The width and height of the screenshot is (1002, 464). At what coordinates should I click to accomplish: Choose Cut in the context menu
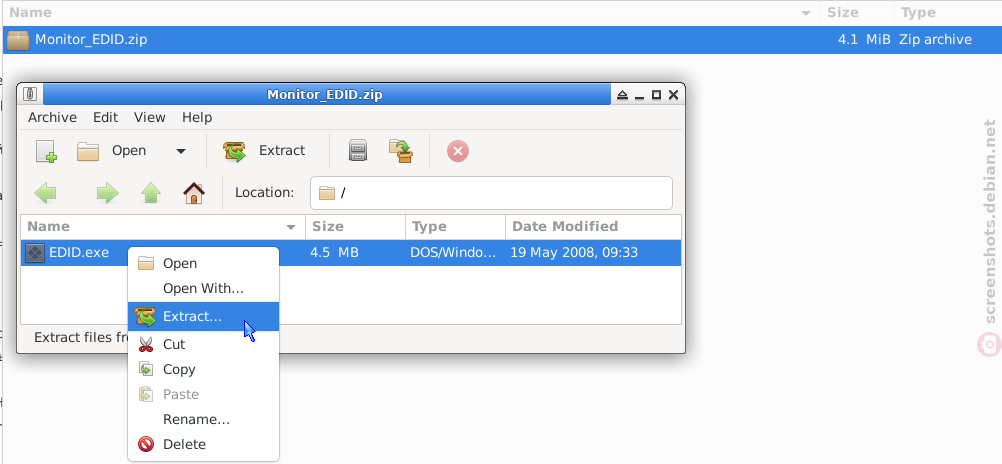pyautogui.click(x=203, y=344)
